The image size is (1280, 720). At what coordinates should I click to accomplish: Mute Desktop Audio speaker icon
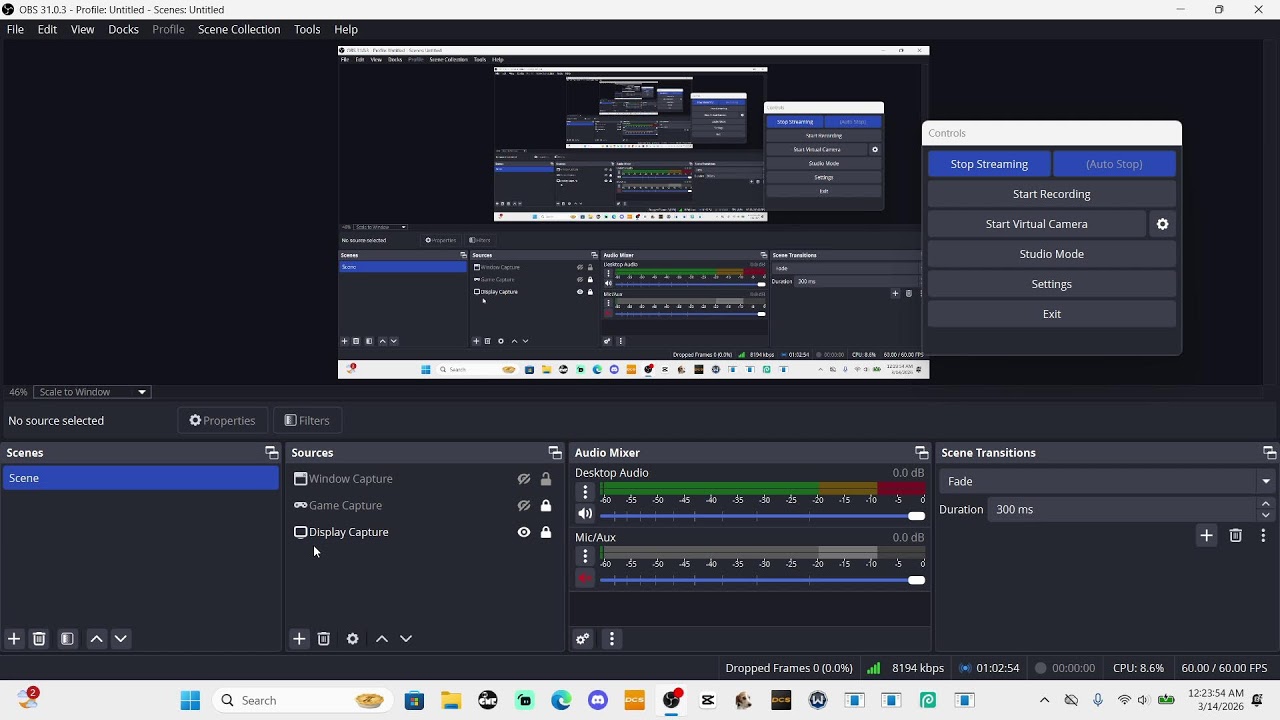coord(586,514)
